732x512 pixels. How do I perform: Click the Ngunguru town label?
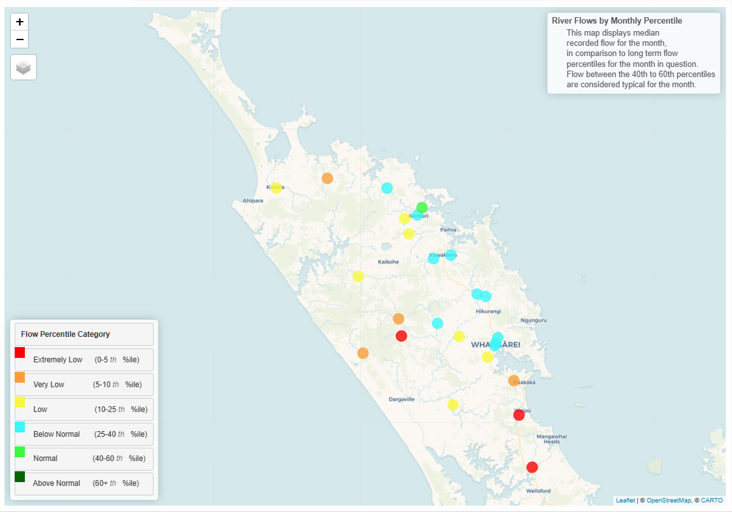534,320
